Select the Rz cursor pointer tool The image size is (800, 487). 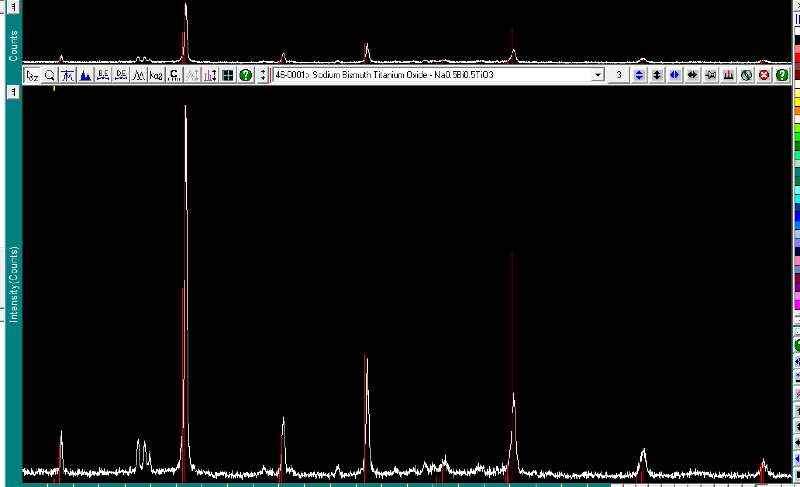point(32,75)
